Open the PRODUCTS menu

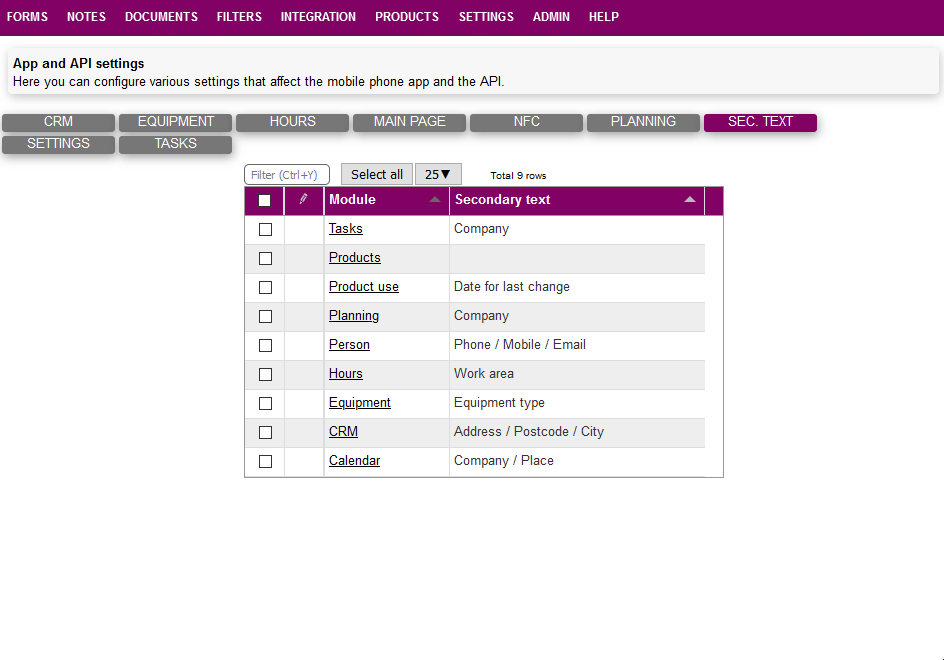tap(407, 17)
